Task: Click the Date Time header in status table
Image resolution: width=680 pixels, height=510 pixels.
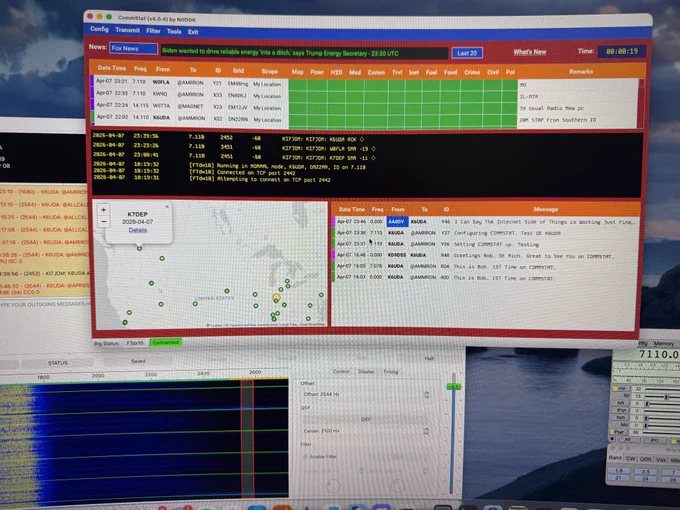Action: (111, 68)
